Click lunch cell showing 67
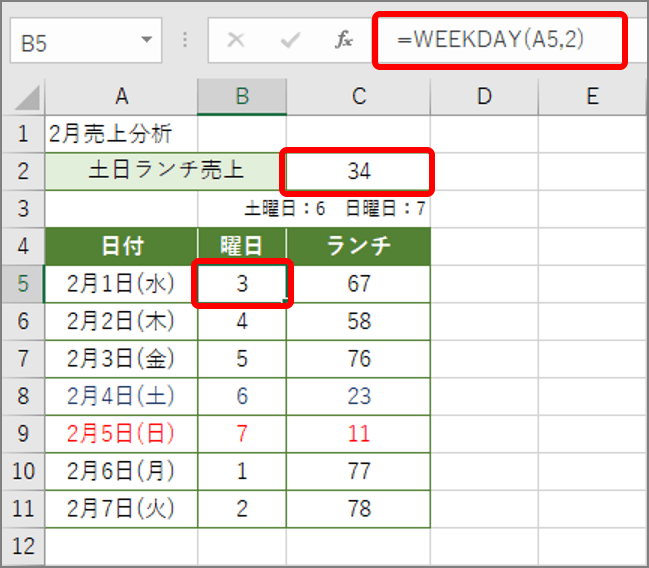Screen dimensions: 649x568 (358, 284)
